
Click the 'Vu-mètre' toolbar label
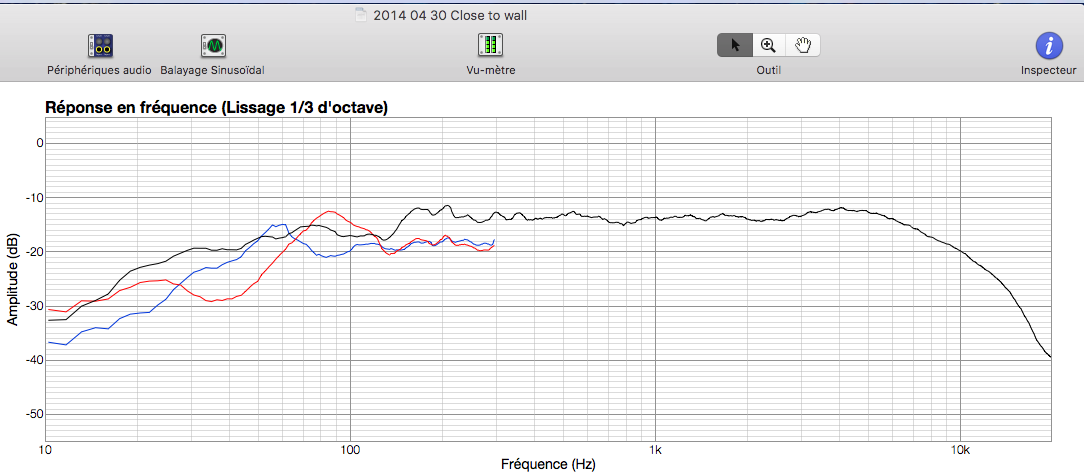pyautogui.click(x=490, y=71)
